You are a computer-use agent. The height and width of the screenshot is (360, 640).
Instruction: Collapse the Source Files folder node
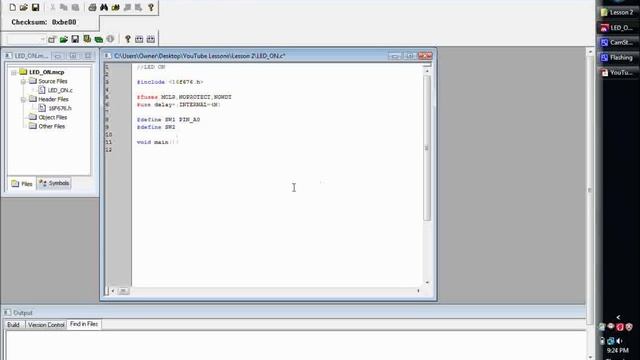[x=23, y=81]
